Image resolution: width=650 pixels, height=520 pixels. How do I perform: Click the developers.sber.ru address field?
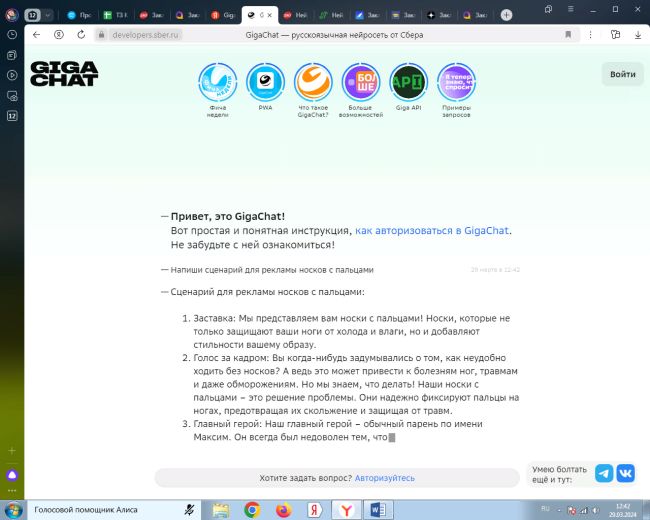[x=145, y=35]
